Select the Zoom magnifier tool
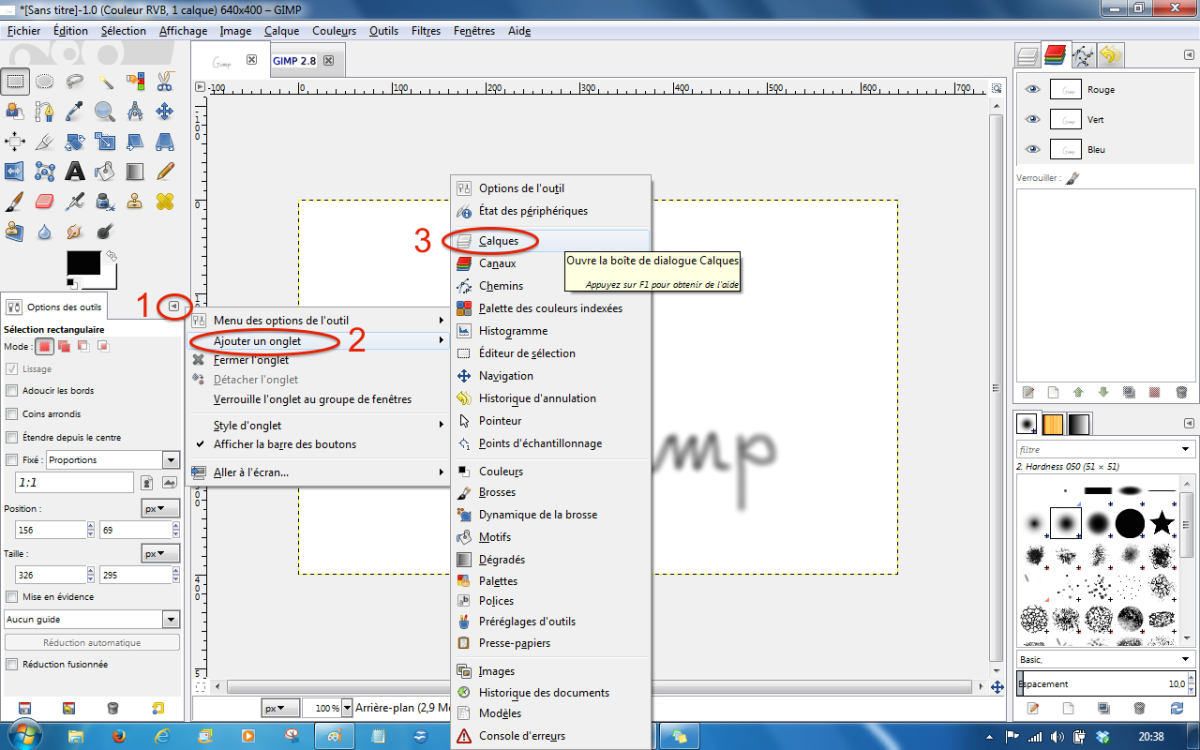This screenshot has width=1200, height=750. 105,112
